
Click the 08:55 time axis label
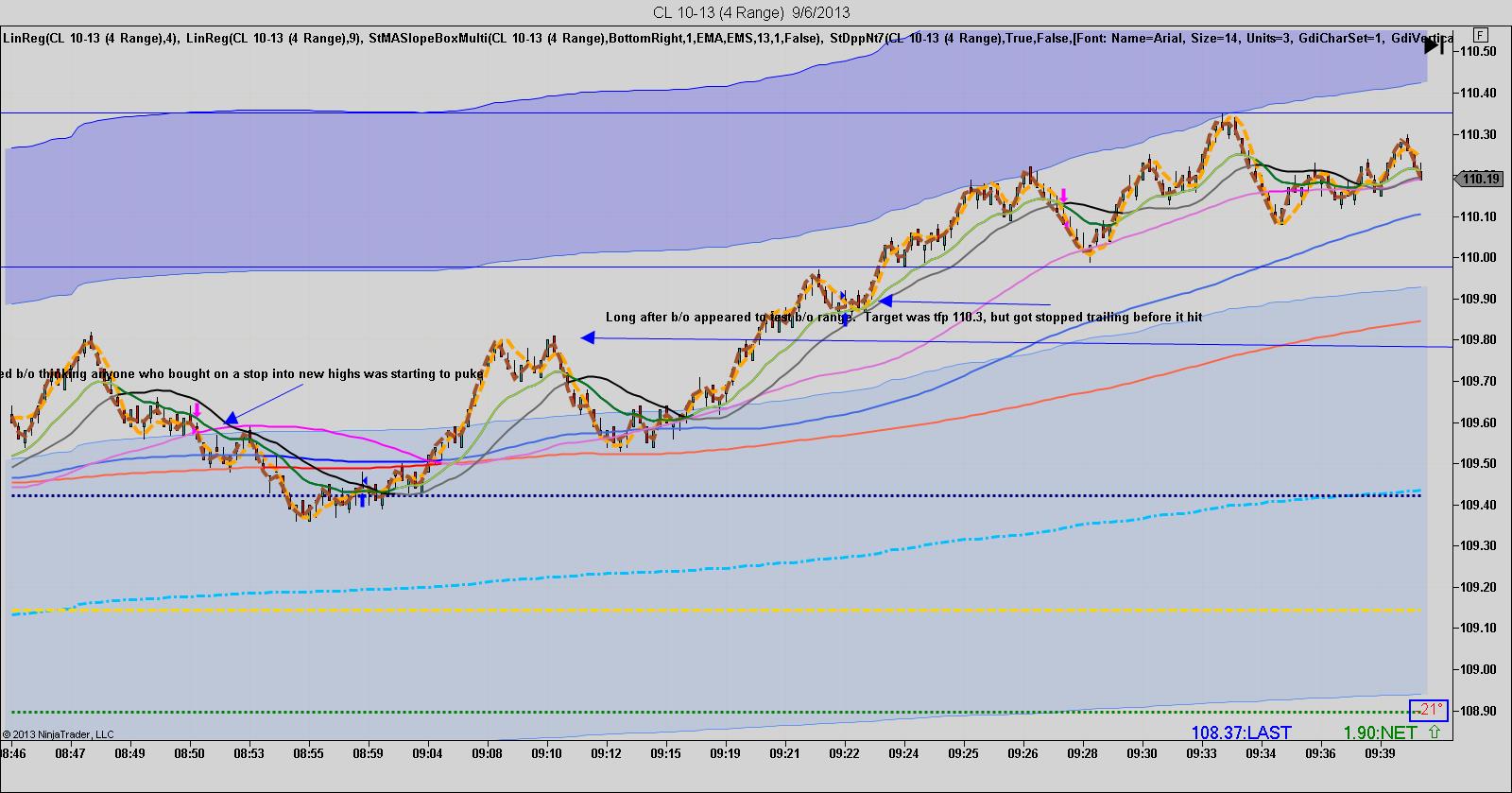click(x=308, y=754)
